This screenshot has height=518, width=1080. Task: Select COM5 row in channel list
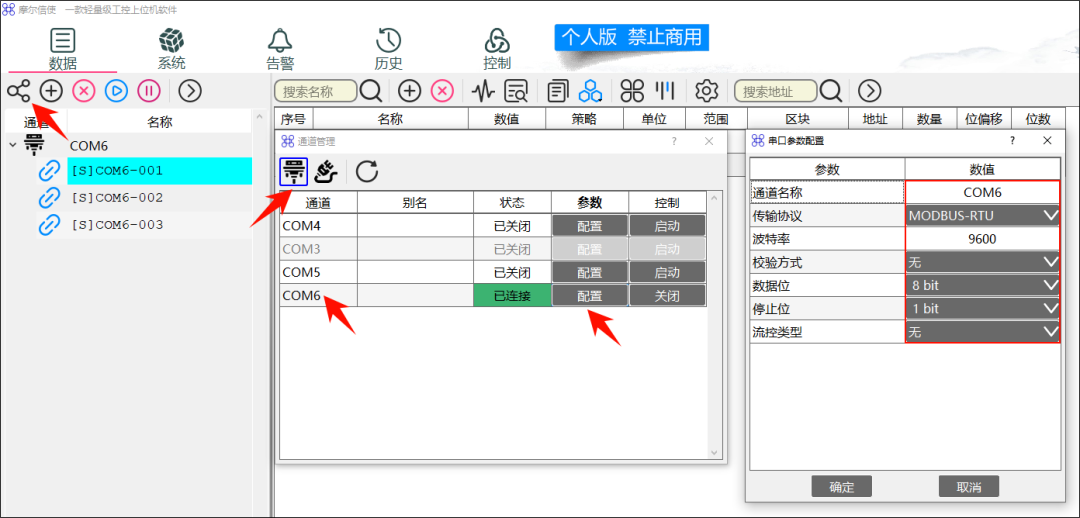319,272
